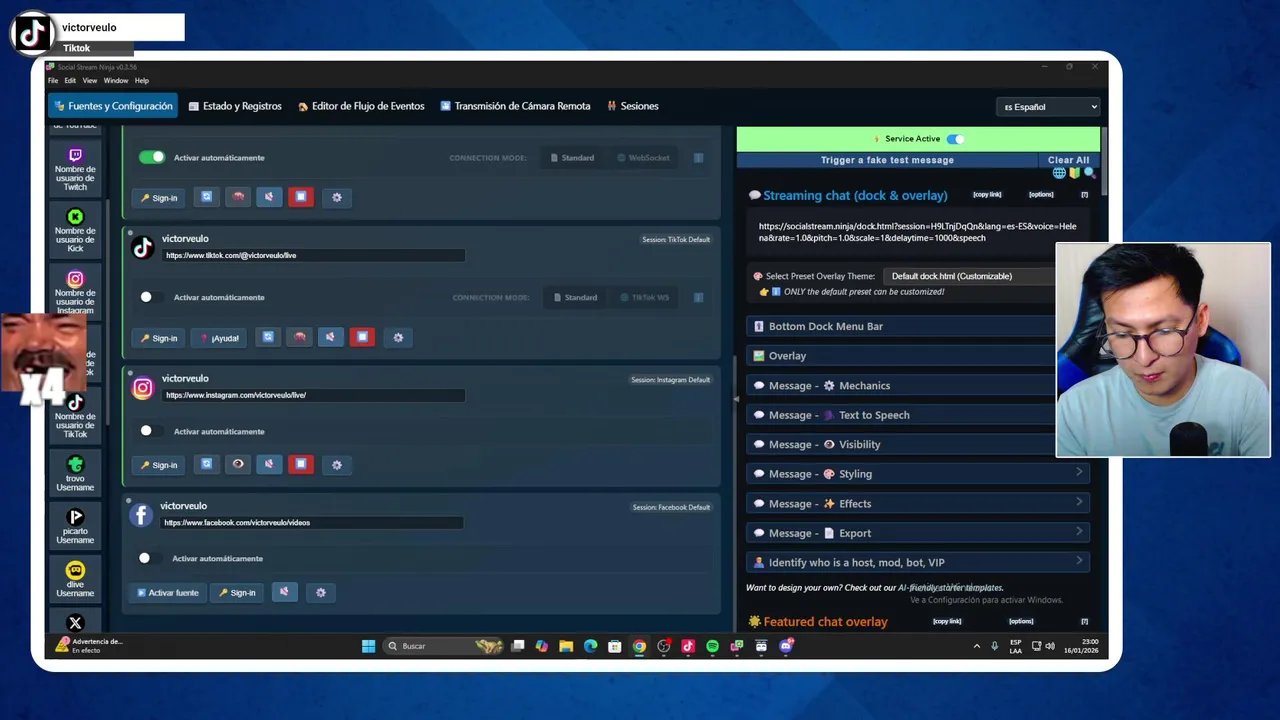Select Standard connection mode in top card

pyautogui.click(x=573, y=157)
